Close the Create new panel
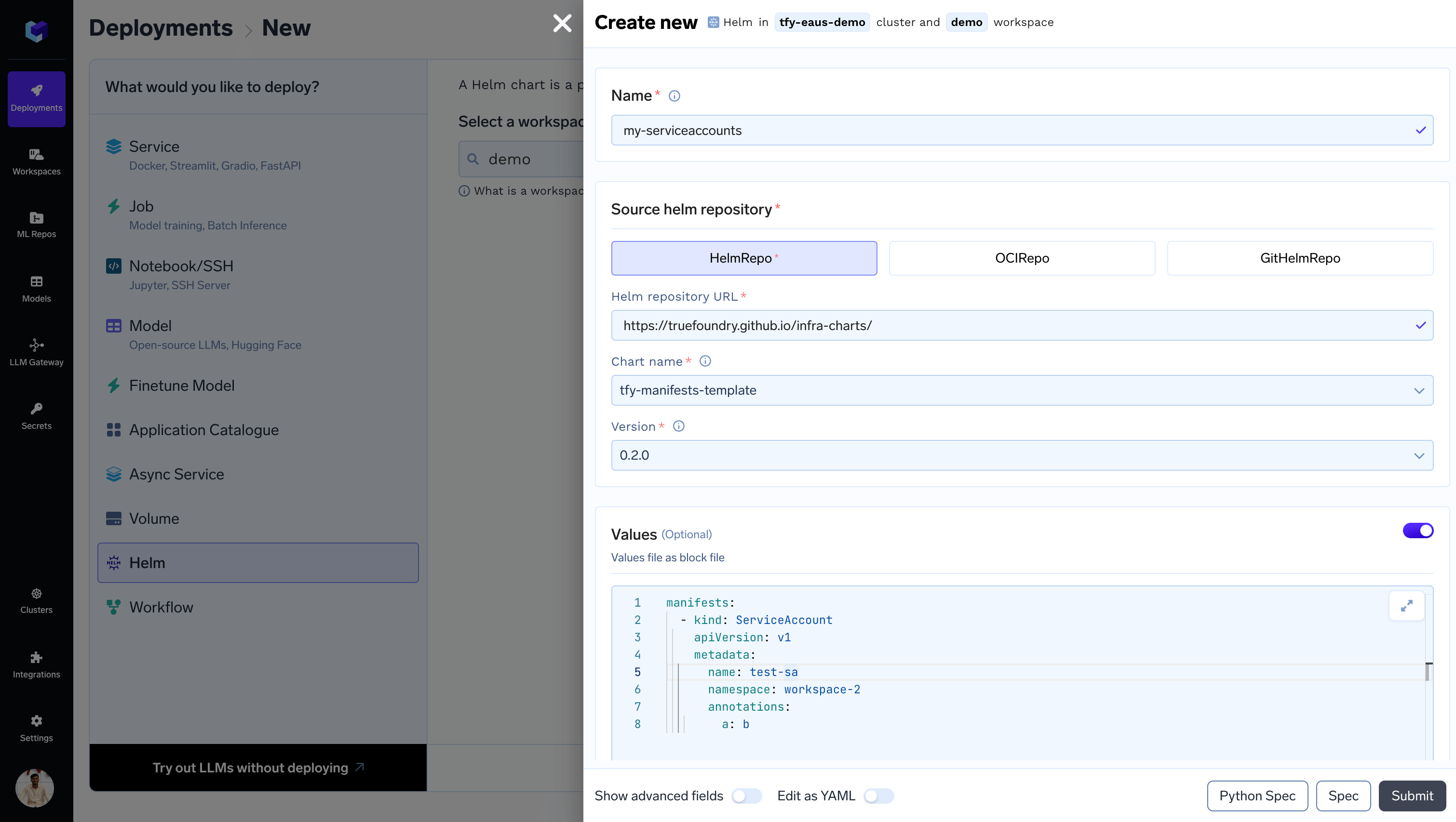The width and height of the screenshot is (1456, 822). [x=562, y=24]
